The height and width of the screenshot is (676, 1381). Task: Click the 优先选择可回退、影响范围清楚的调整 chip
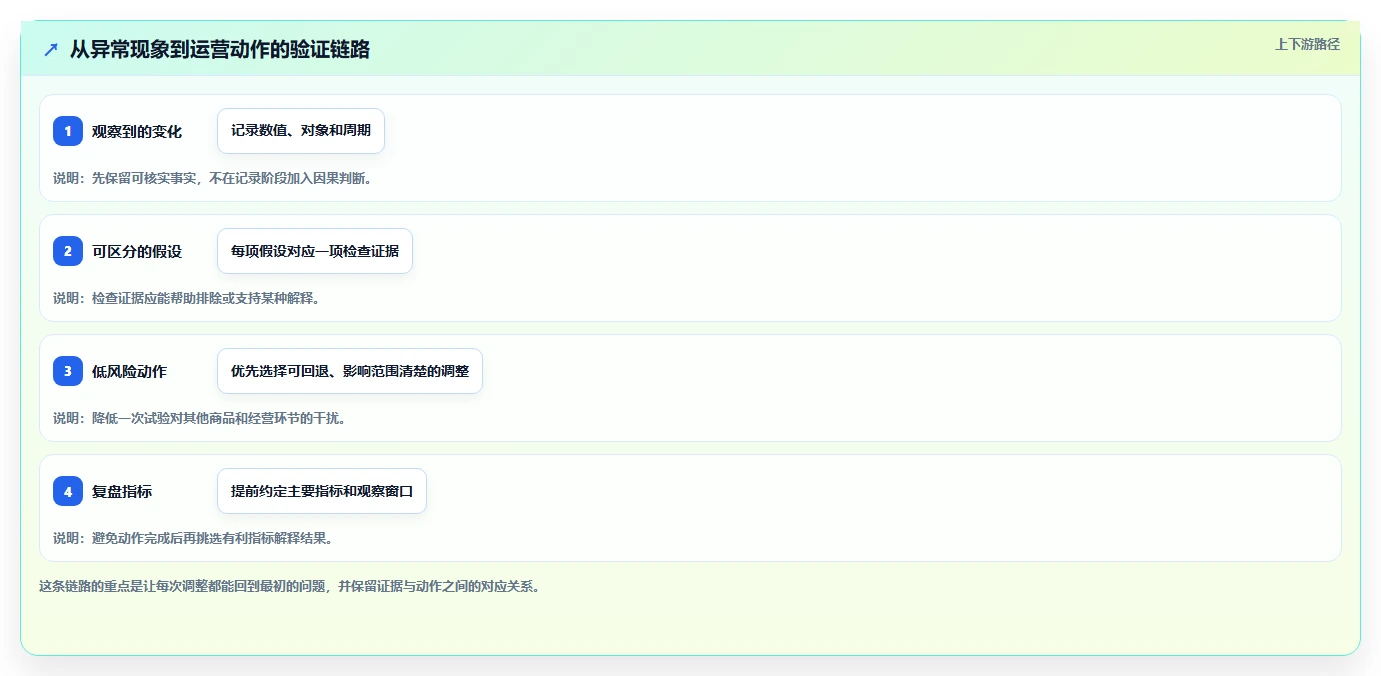[x=350, y=371]
